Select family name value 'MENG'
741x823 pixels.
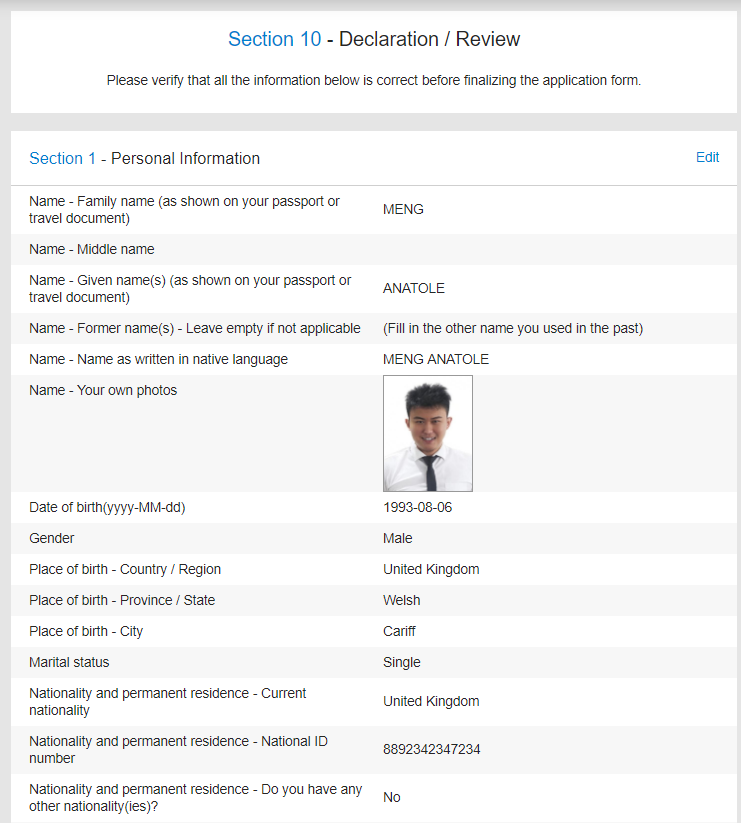[x=403, y=209]
